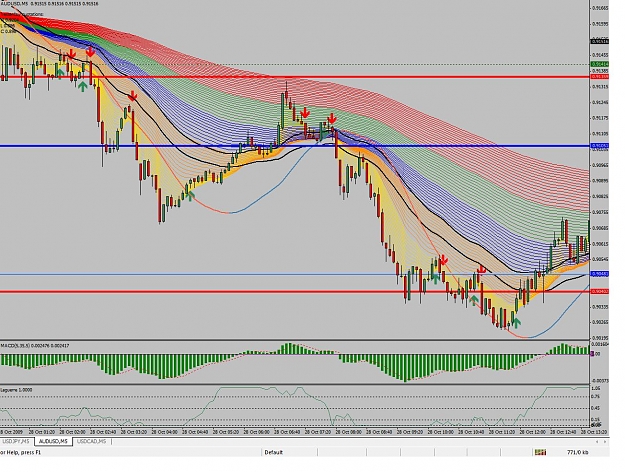Open the Default profile in status bar
Image resolution: width=625 pixels, height=472 pixels.
tap(273, 452)
